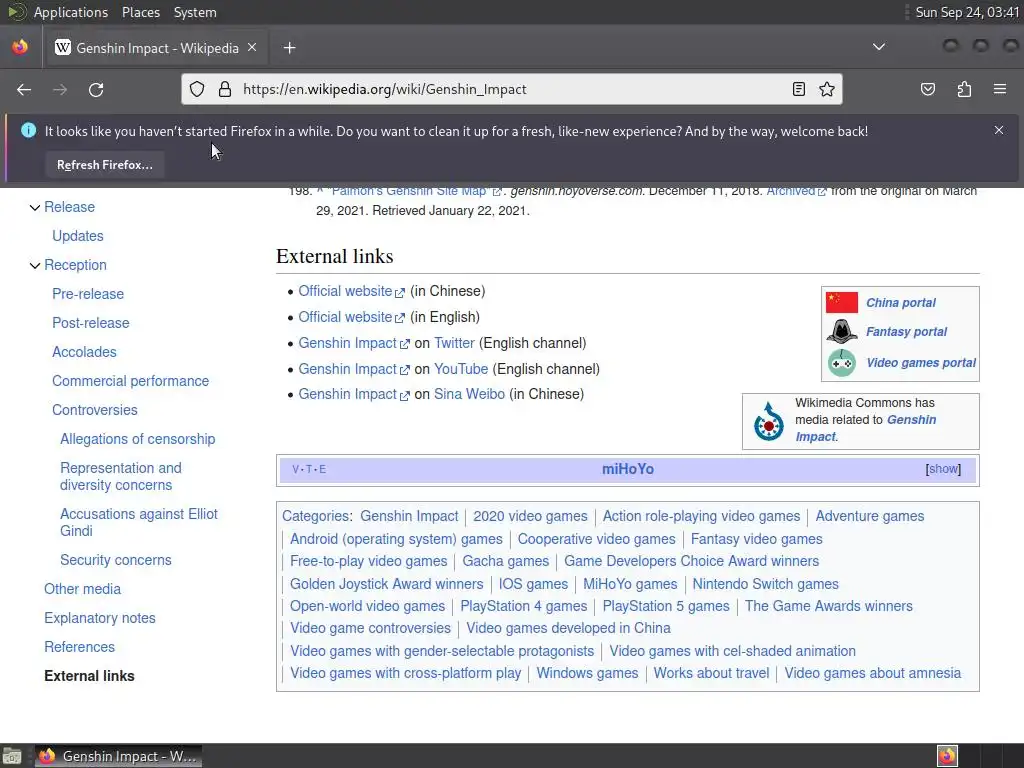This screenshot has height=768, width=1024.
Task: Click the Fantasy portal hooded figure icon
Action: pos(842,331)
